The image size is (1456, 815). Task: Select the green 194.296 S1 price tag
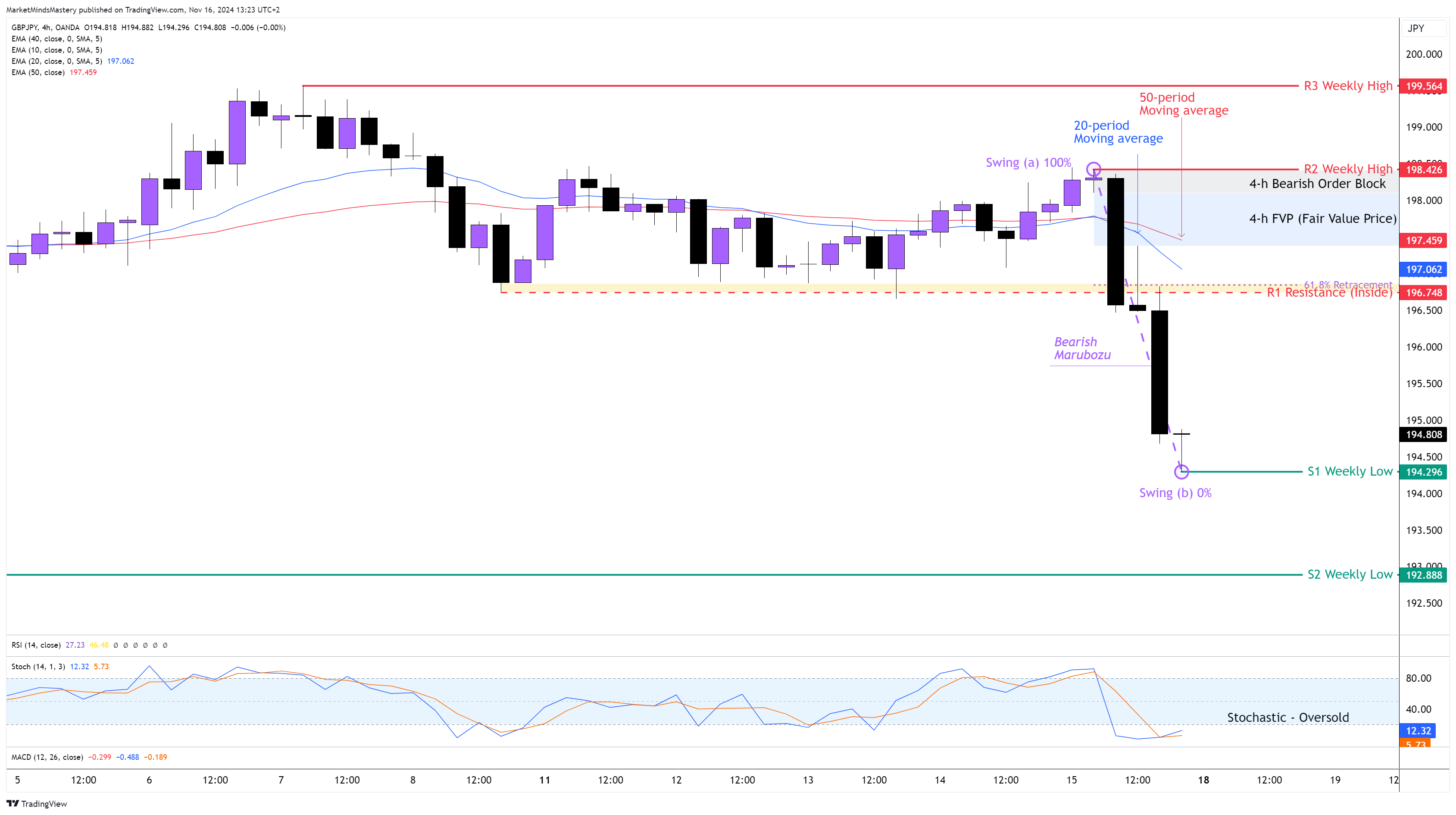tap(1423, 472)
